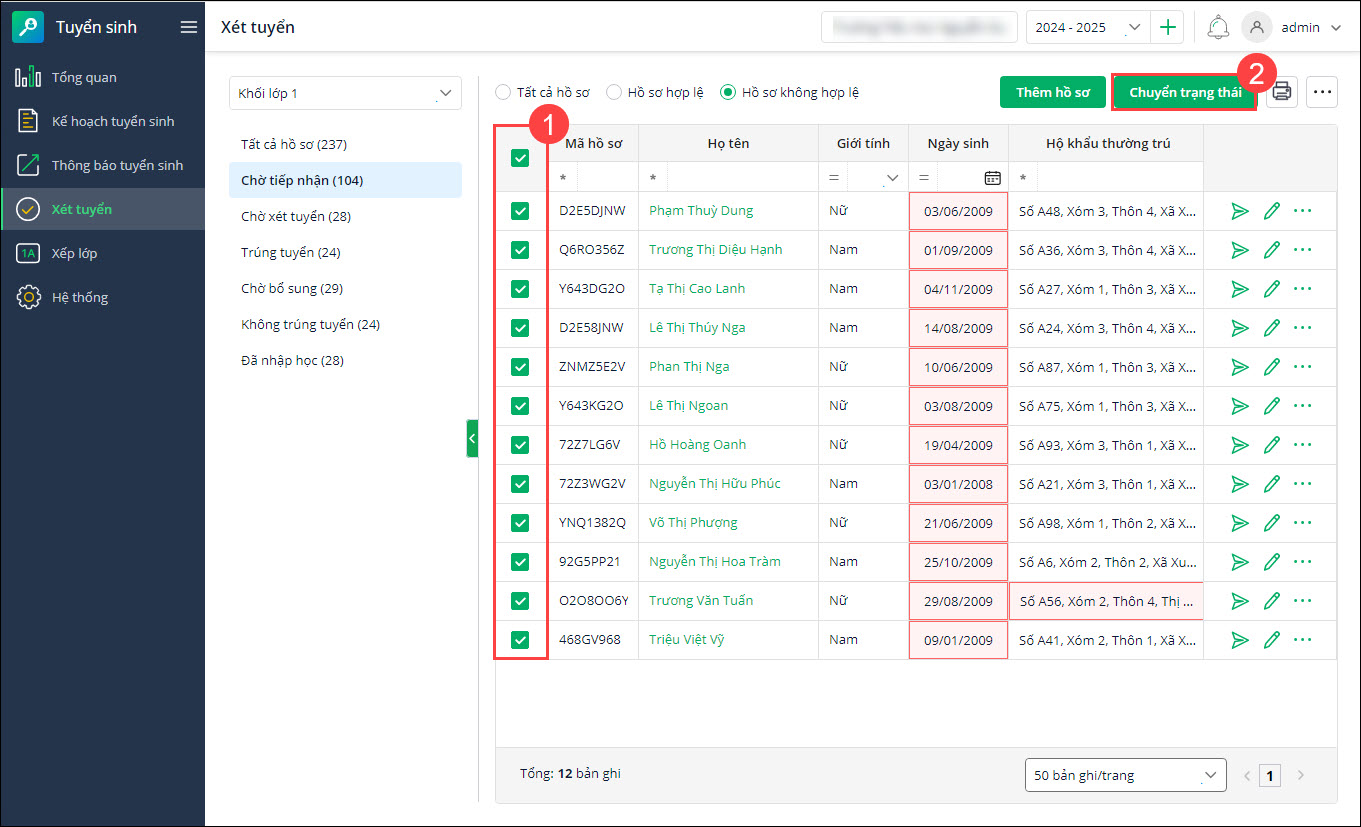
Task: Open the notification bell icon
Action: tap(1218, 28)
